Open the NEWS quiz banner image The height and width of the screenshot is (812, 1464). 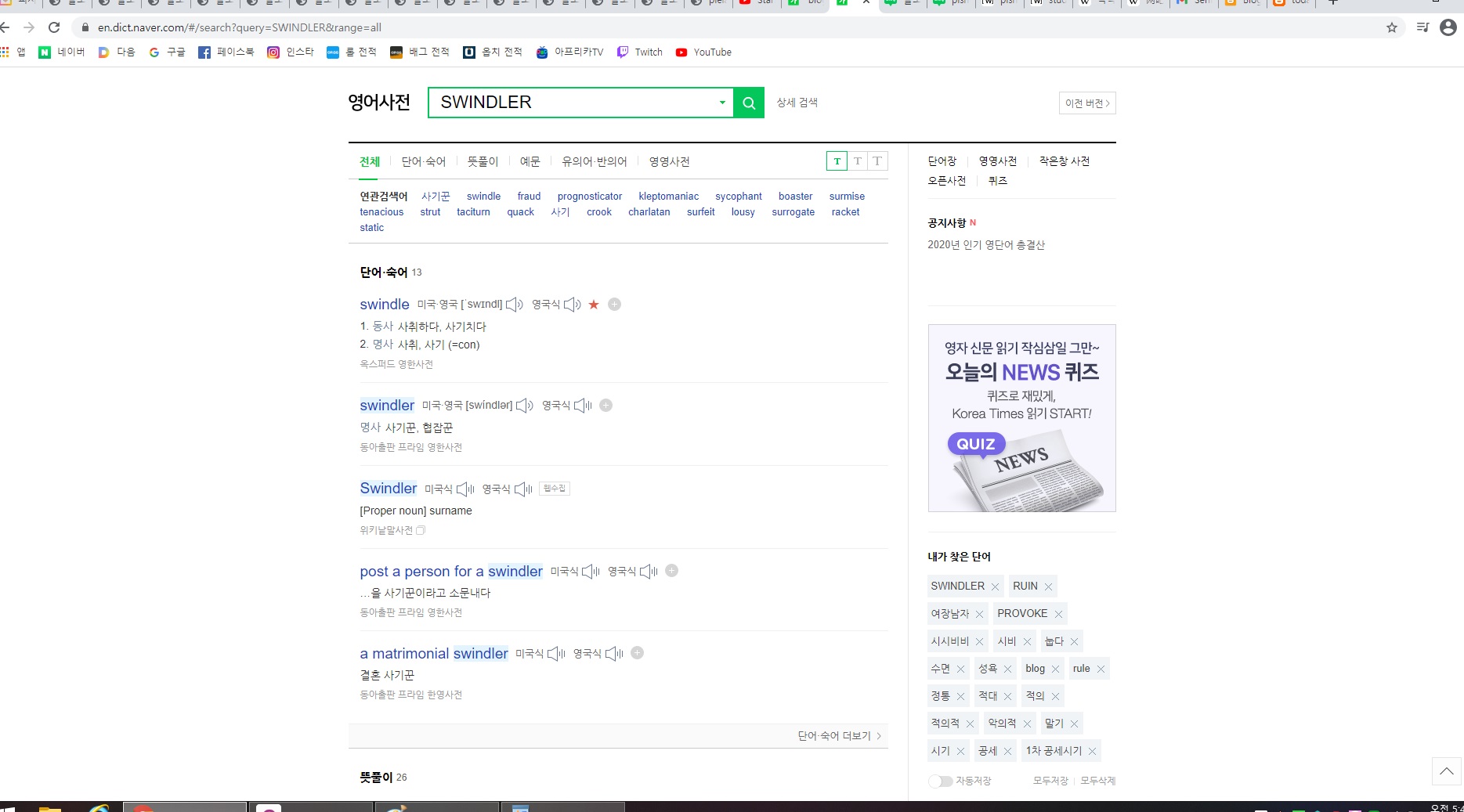(1022, 418)
